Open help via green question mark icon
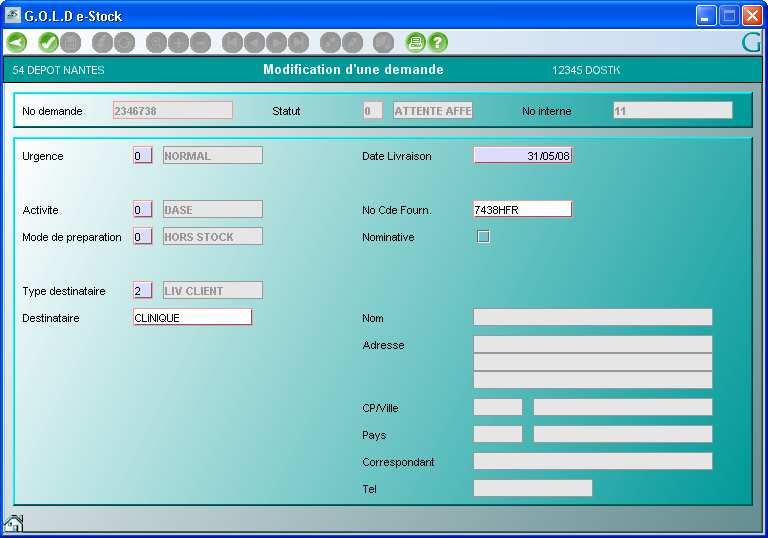Viewport: 768px width, 538px height. [x=437, y=42]
